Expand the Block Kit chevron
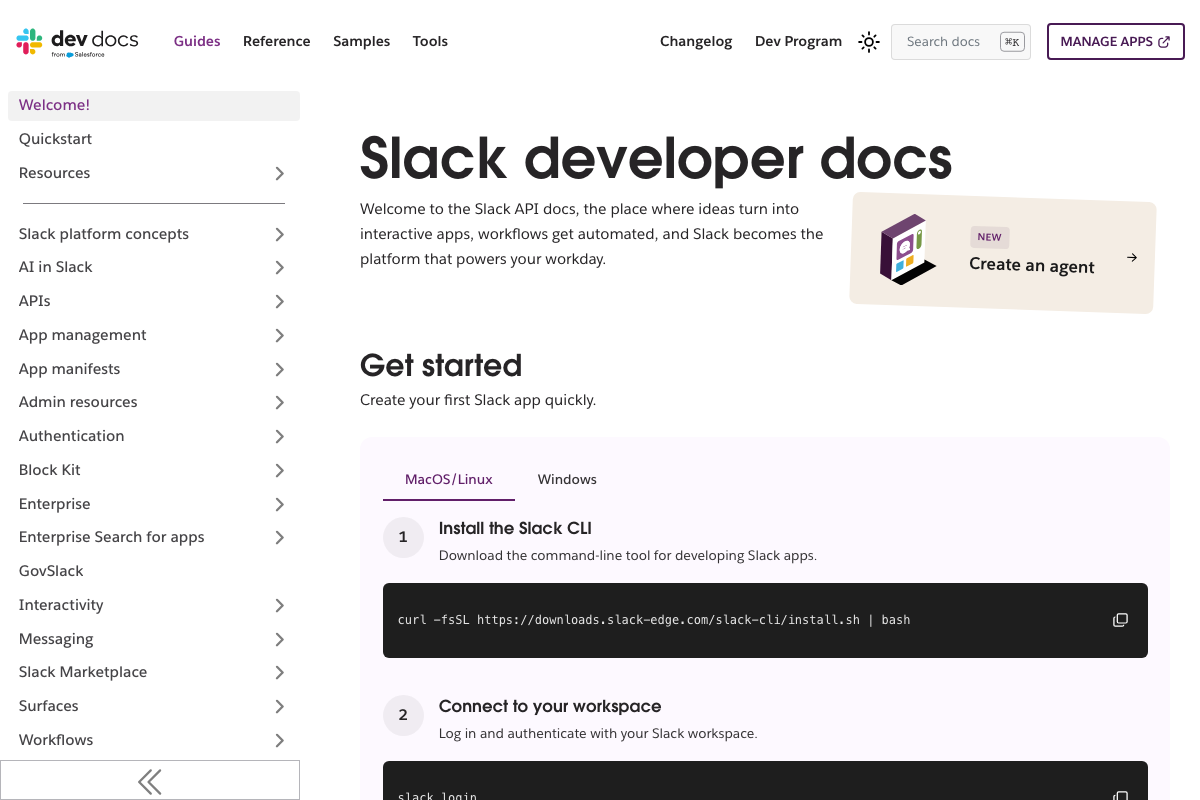Image resolution: width=1200 pixels, height=800 pixels. (280, 470)
